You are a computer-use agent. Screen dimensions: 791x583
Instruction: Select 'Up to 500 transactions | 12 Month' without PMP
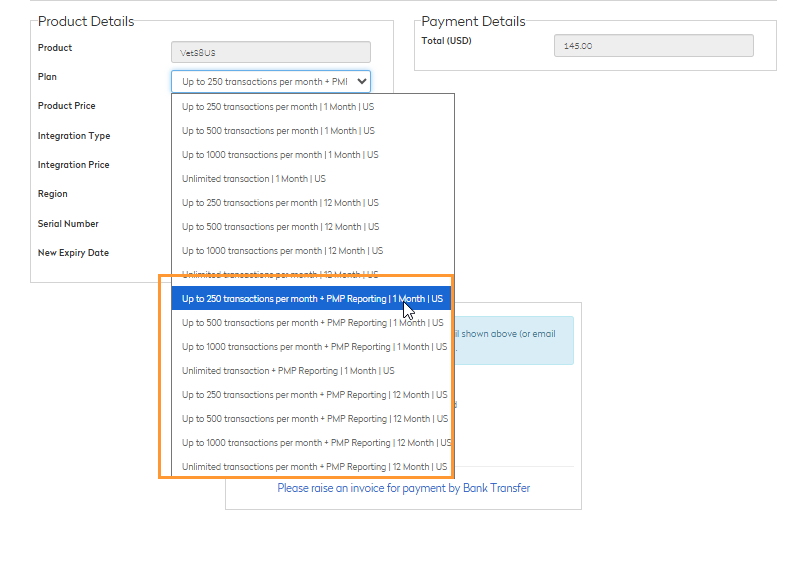pos(280,227)
